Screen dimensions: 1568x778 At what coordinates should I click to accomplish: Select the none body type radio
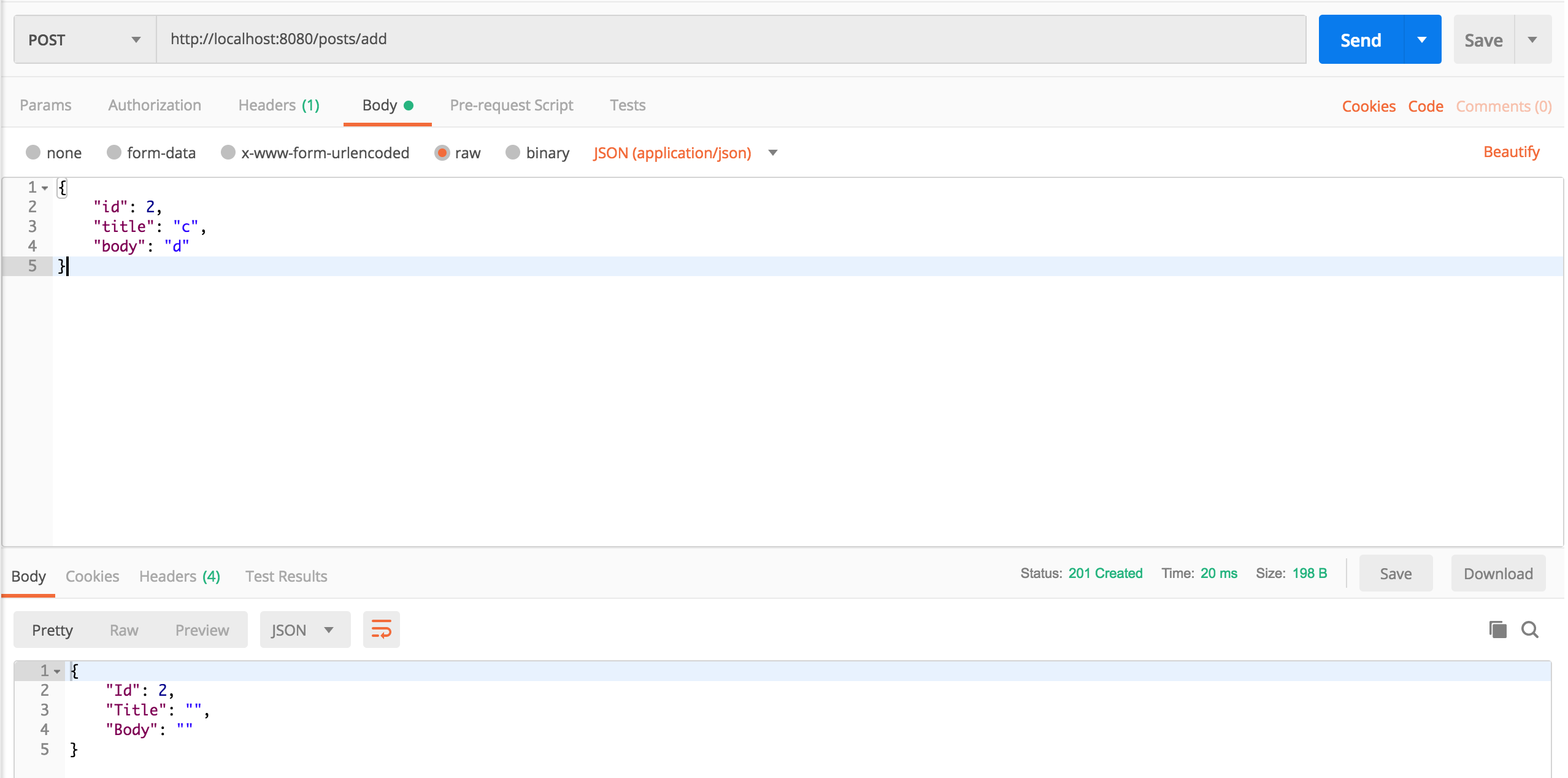click(x=33, y=152)
